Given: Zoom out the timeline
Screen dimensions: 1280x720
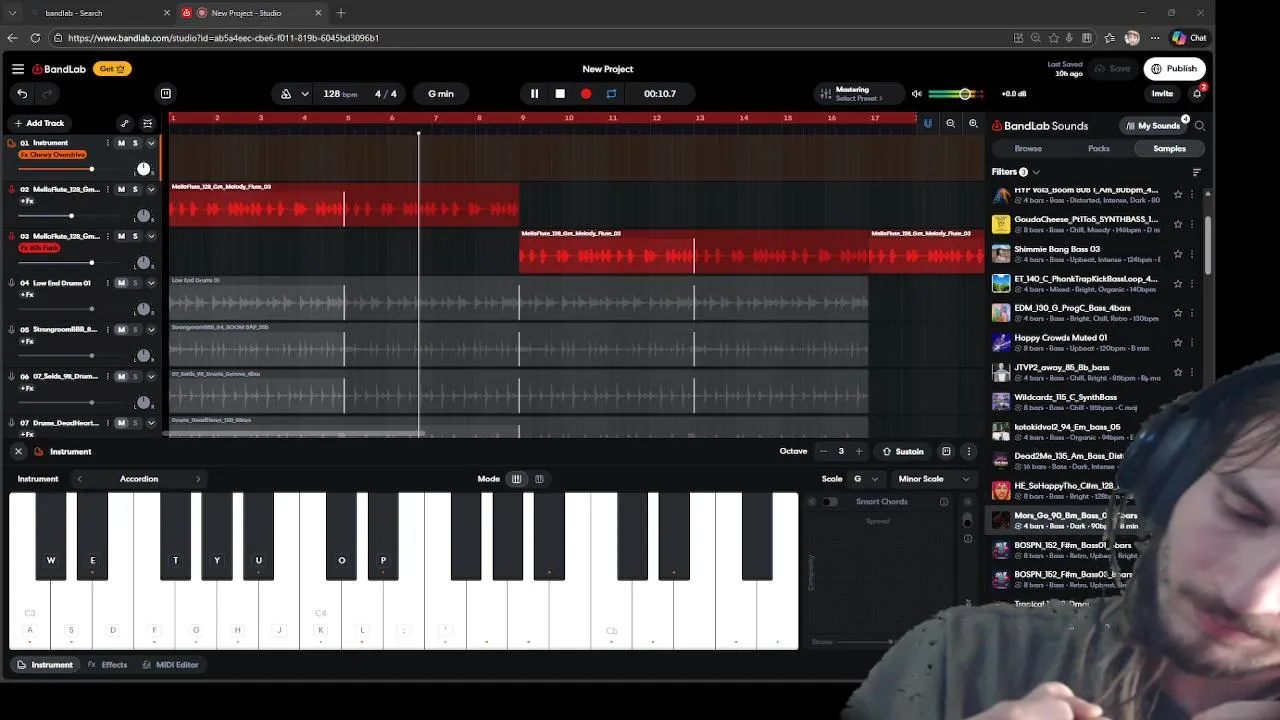Looking at the screenshot, I should [950, 123].
